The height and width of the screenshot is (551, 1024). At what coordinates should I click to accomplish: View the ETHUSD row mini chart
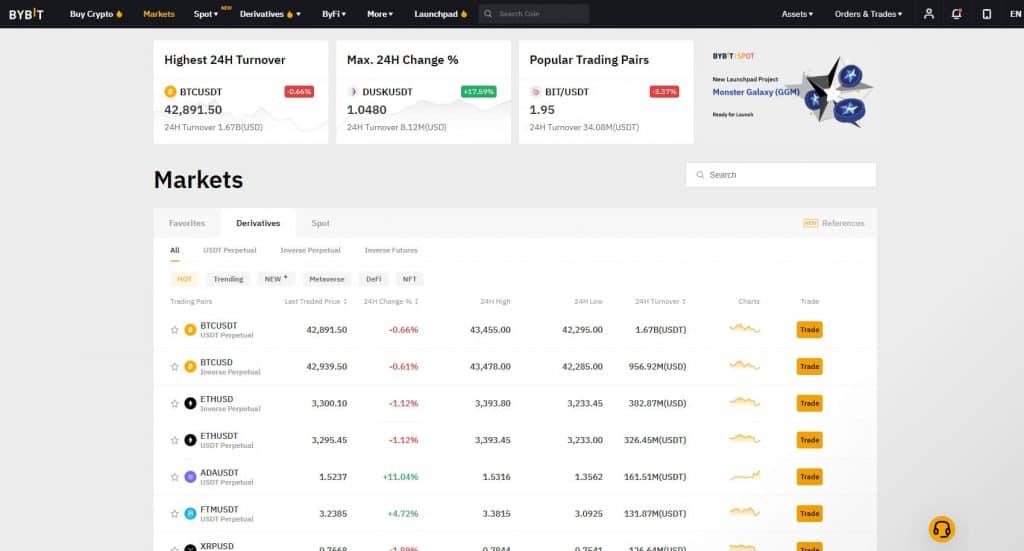(x=744, y=402)
